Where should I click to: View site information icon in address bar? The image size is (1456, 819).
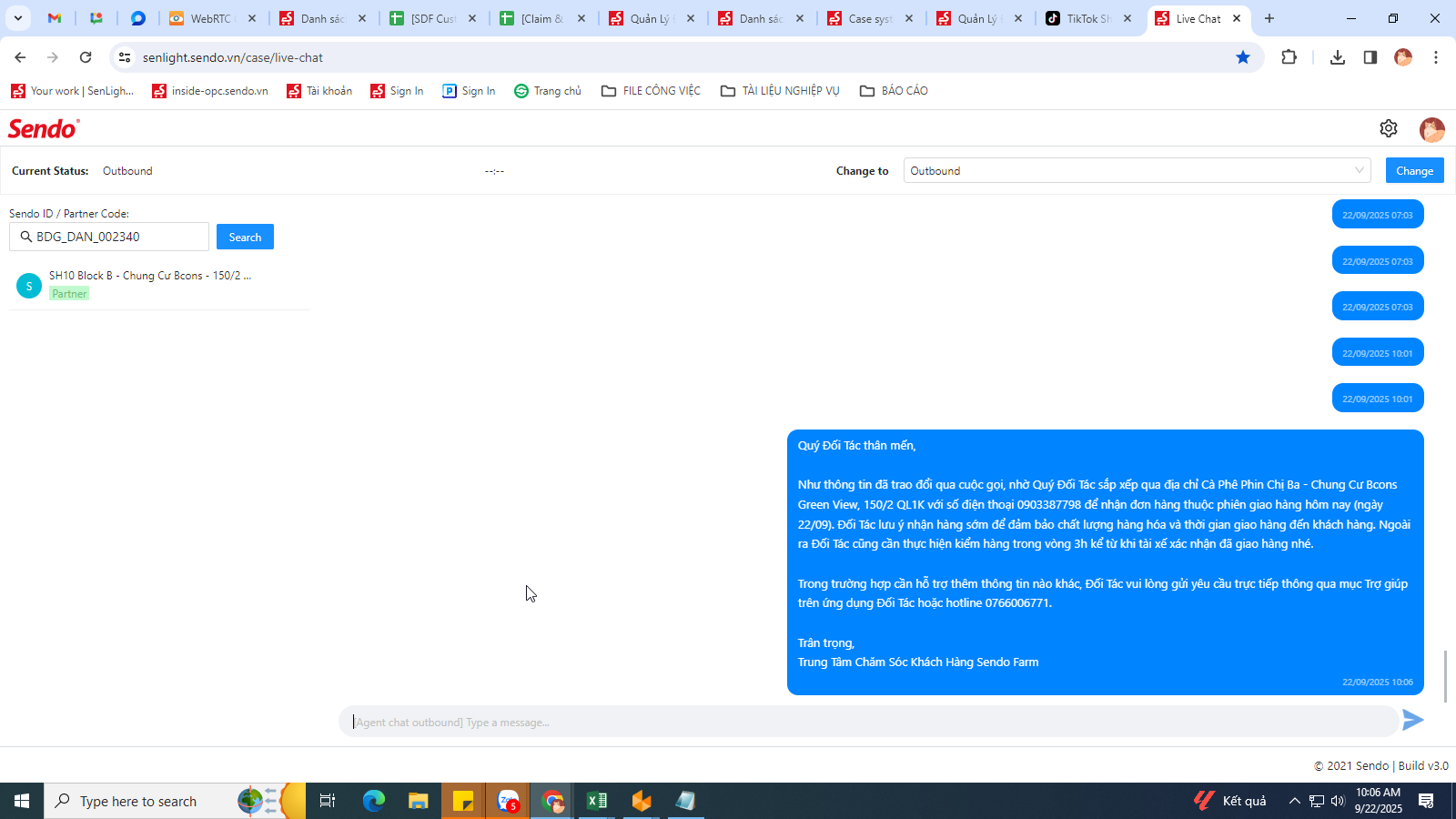125,57
